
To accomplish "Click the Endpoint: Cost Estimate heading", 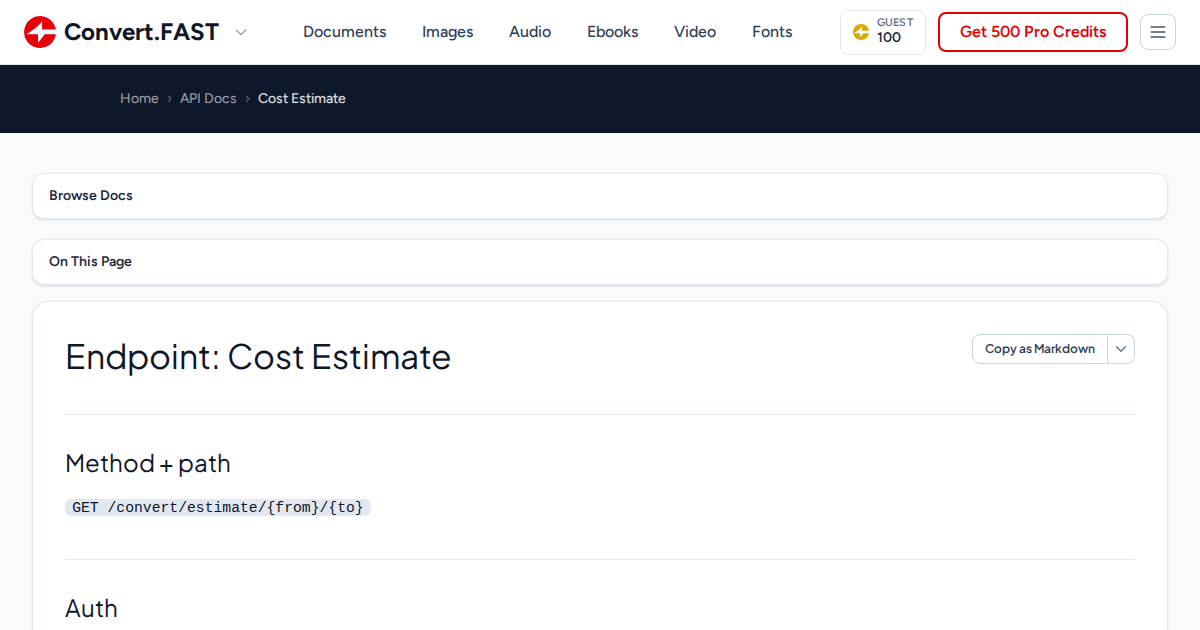I will pyautogui.click(x=258, y=357).
